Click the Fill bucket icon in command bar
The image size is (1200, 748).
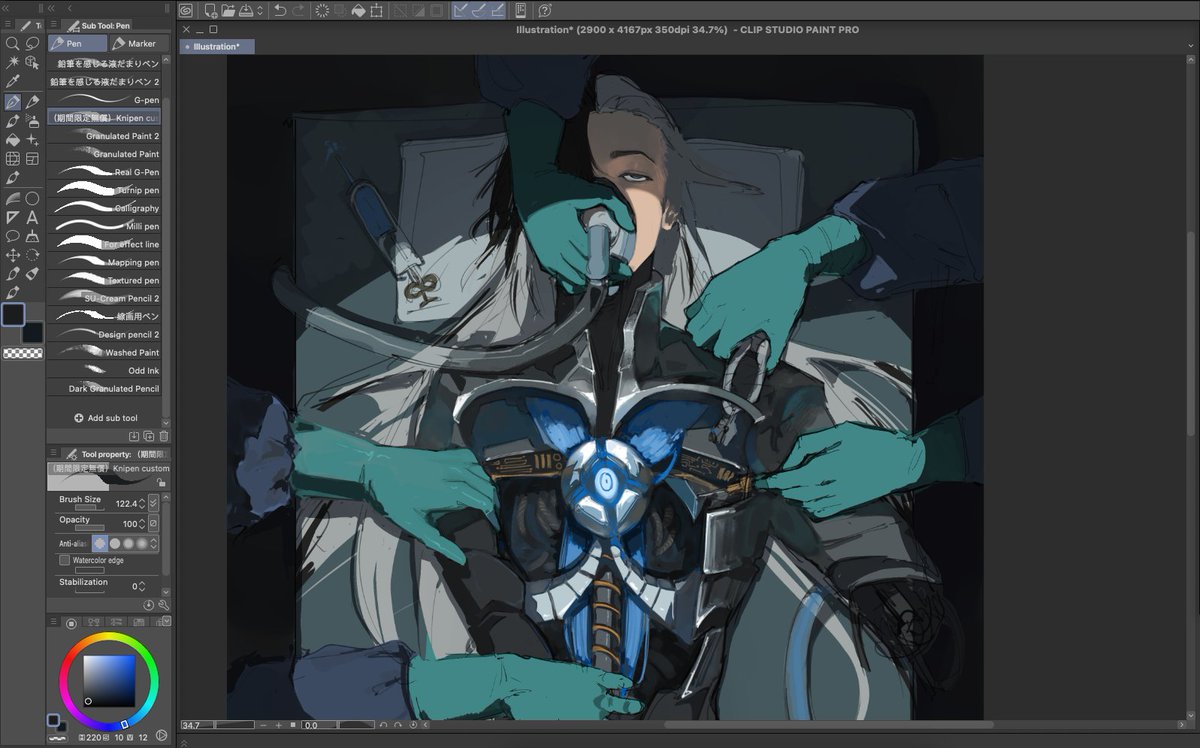358,11
